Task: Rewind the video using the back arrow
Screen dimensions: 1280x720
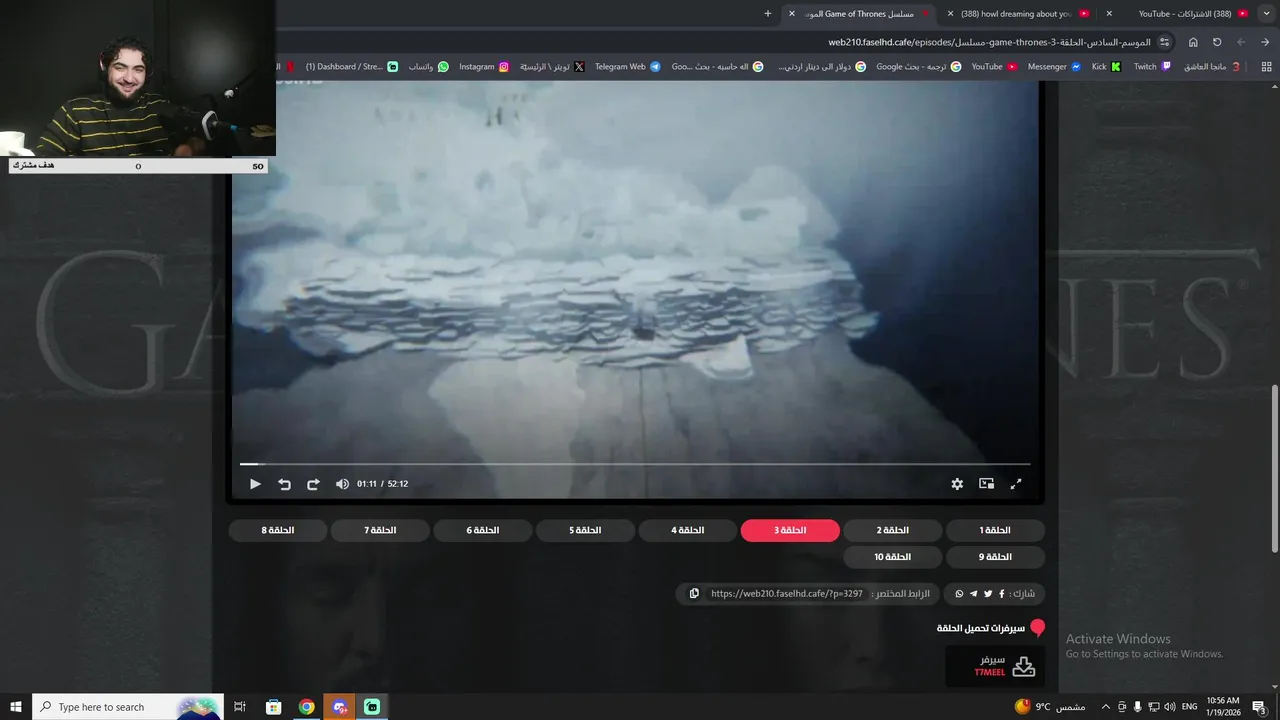Action: click(x=284, y=484)
